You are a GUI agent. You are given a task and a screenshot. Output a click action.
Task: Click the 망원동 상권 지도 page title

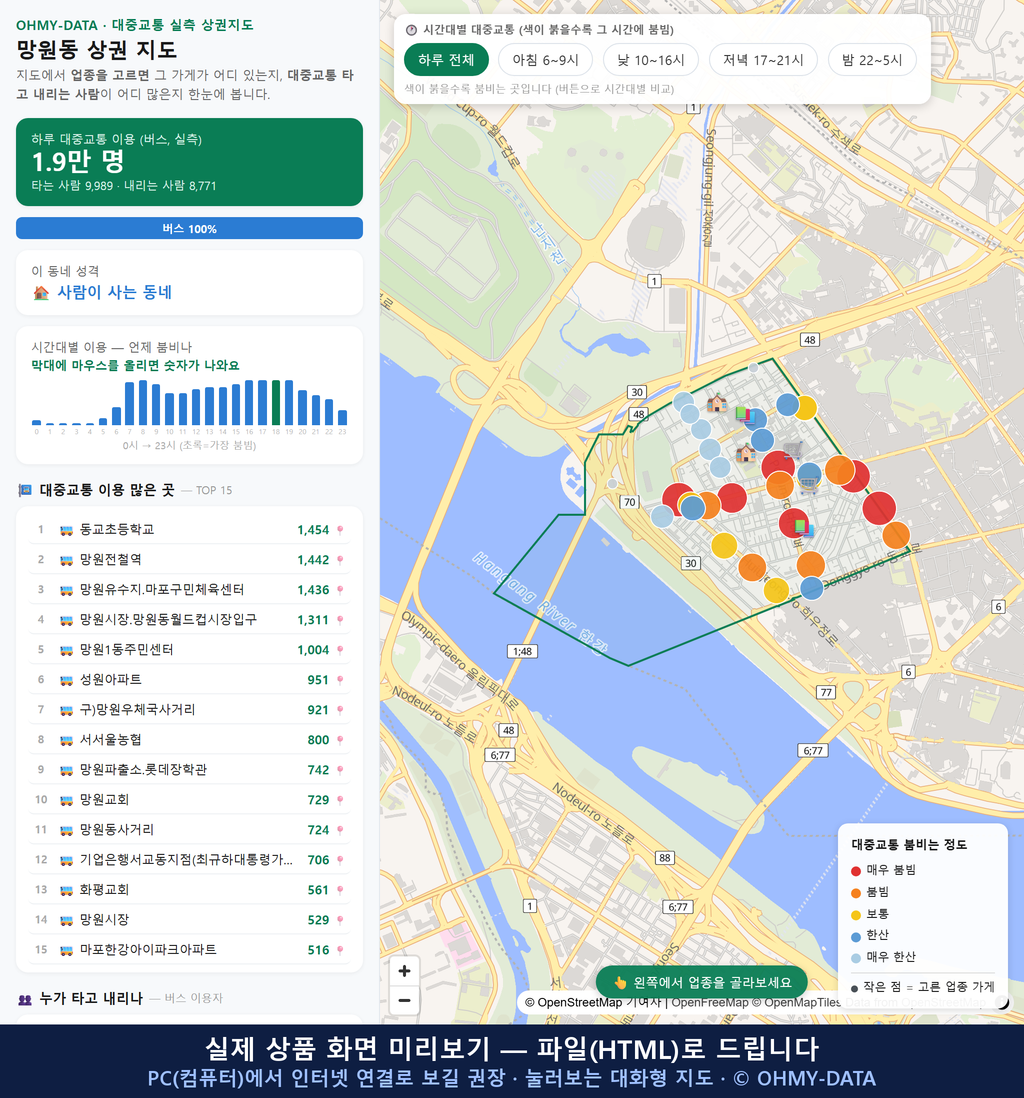click(x=97, y=50)
